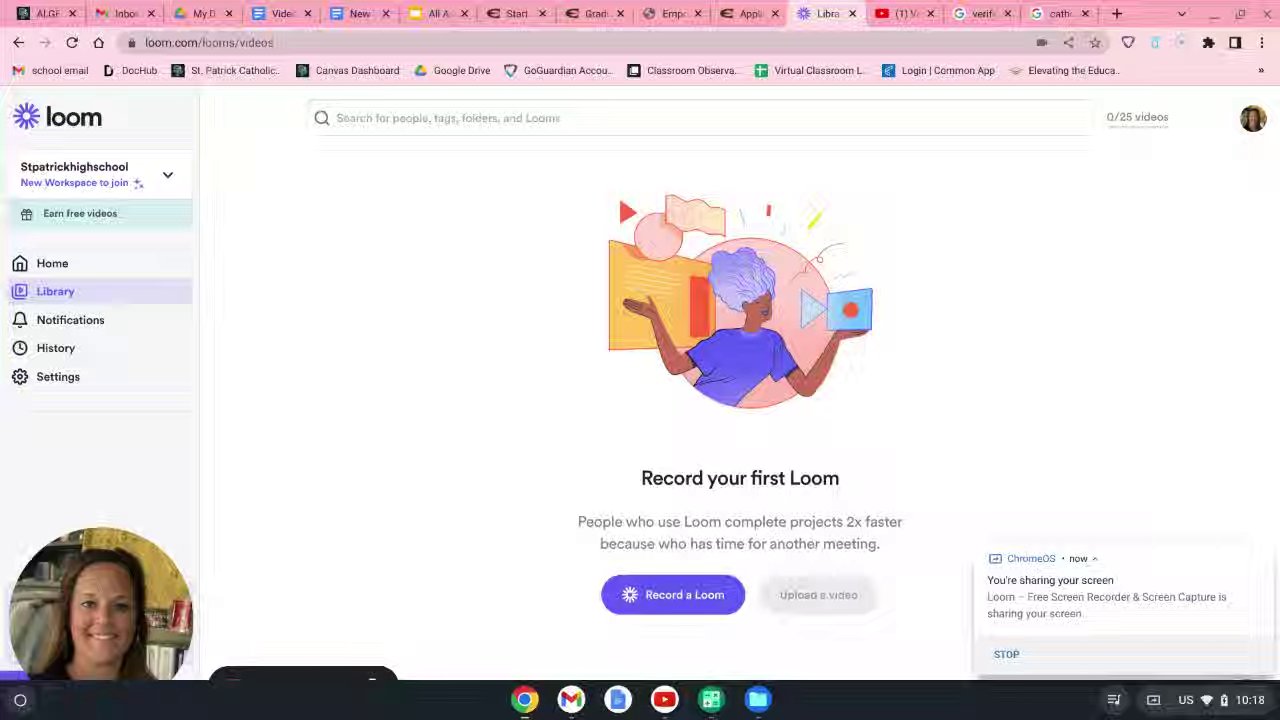The image size is (1280, 720).
Task: Open the Chrome extensions puzzle icon
Action: click(1208, 43)
